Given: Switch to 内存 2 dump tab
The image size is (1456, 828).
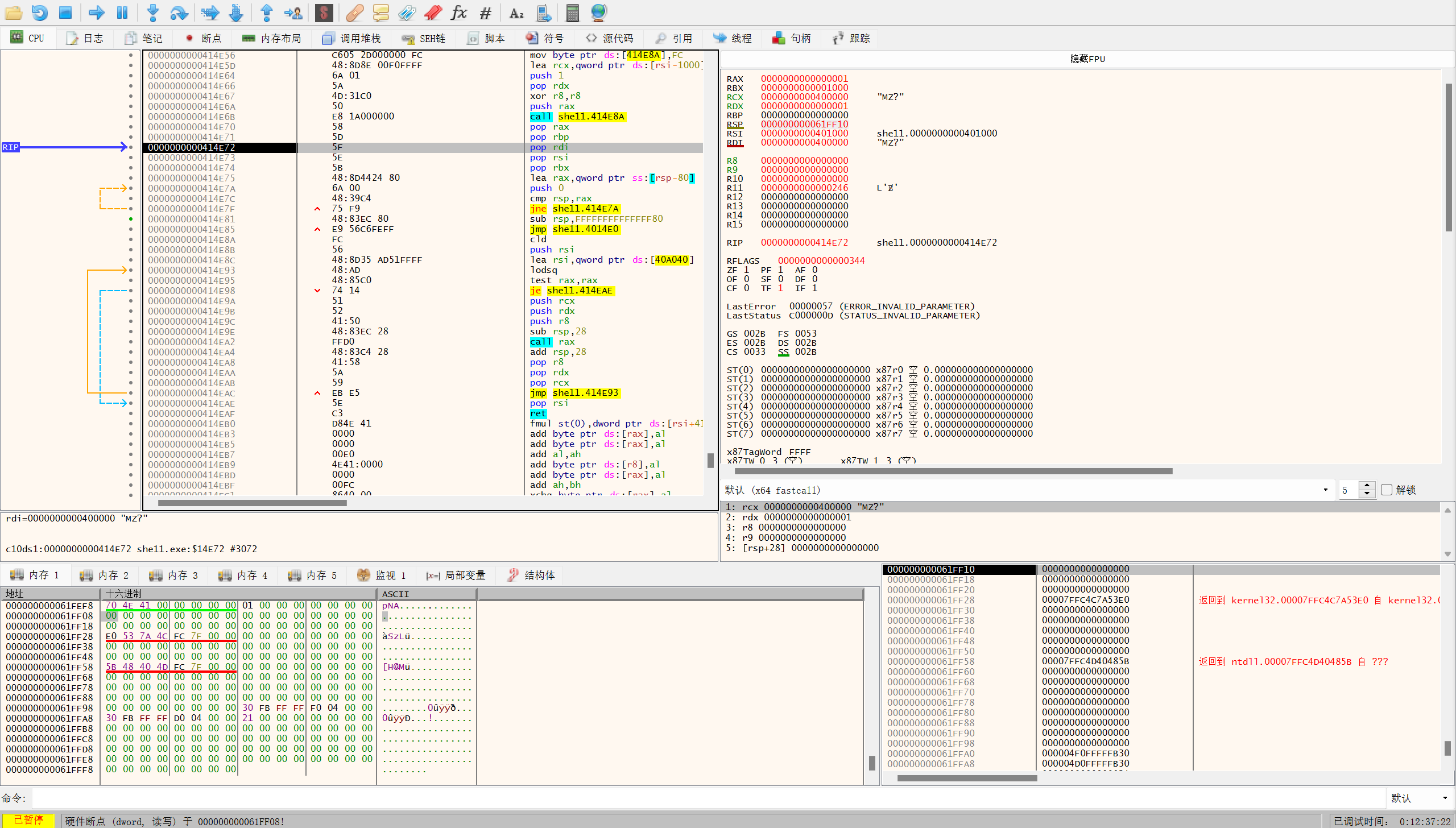Looking at the screenshot, I should [104, 576].
